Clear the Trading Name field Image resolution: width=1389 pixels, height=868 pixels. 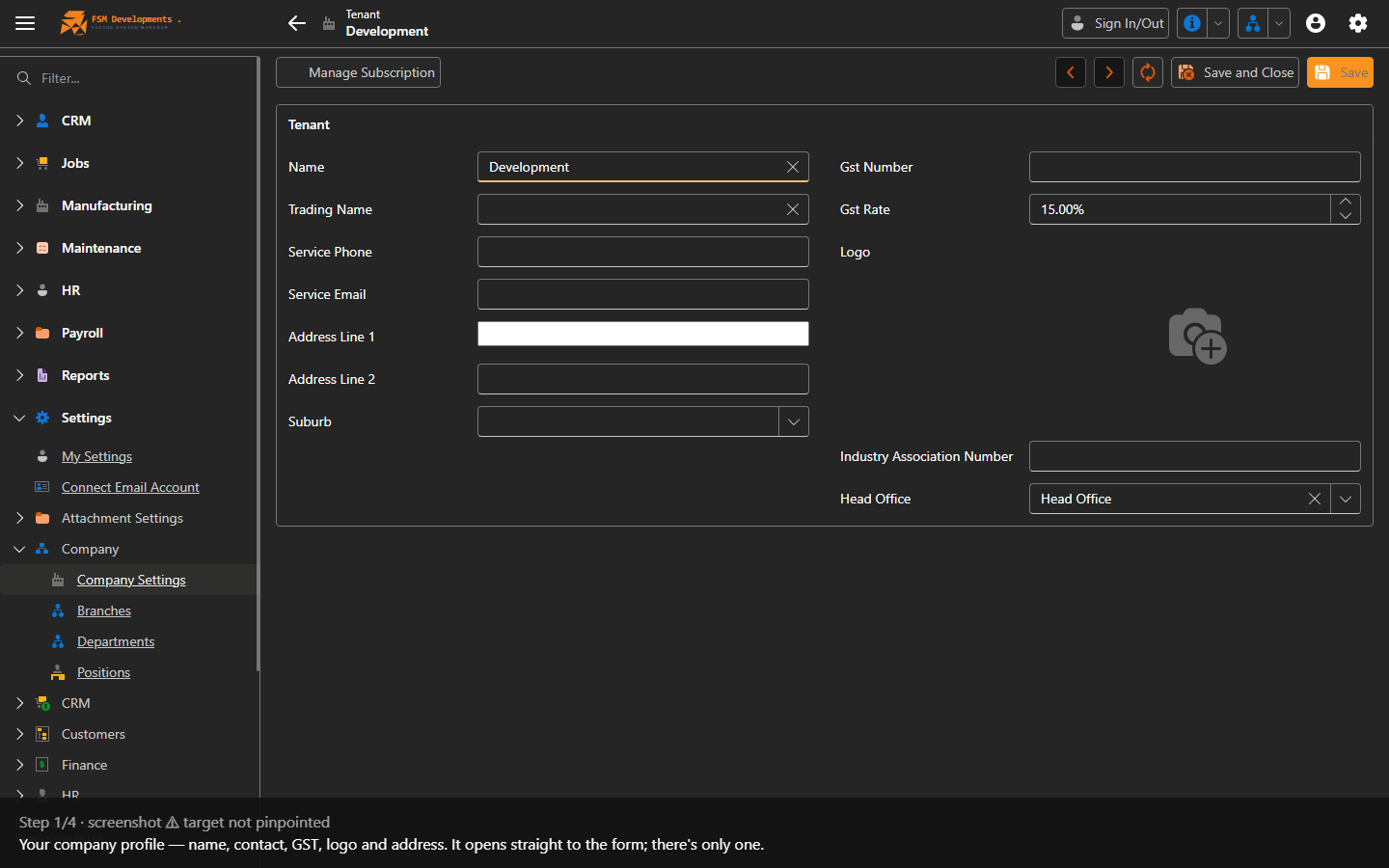(793, 209)
